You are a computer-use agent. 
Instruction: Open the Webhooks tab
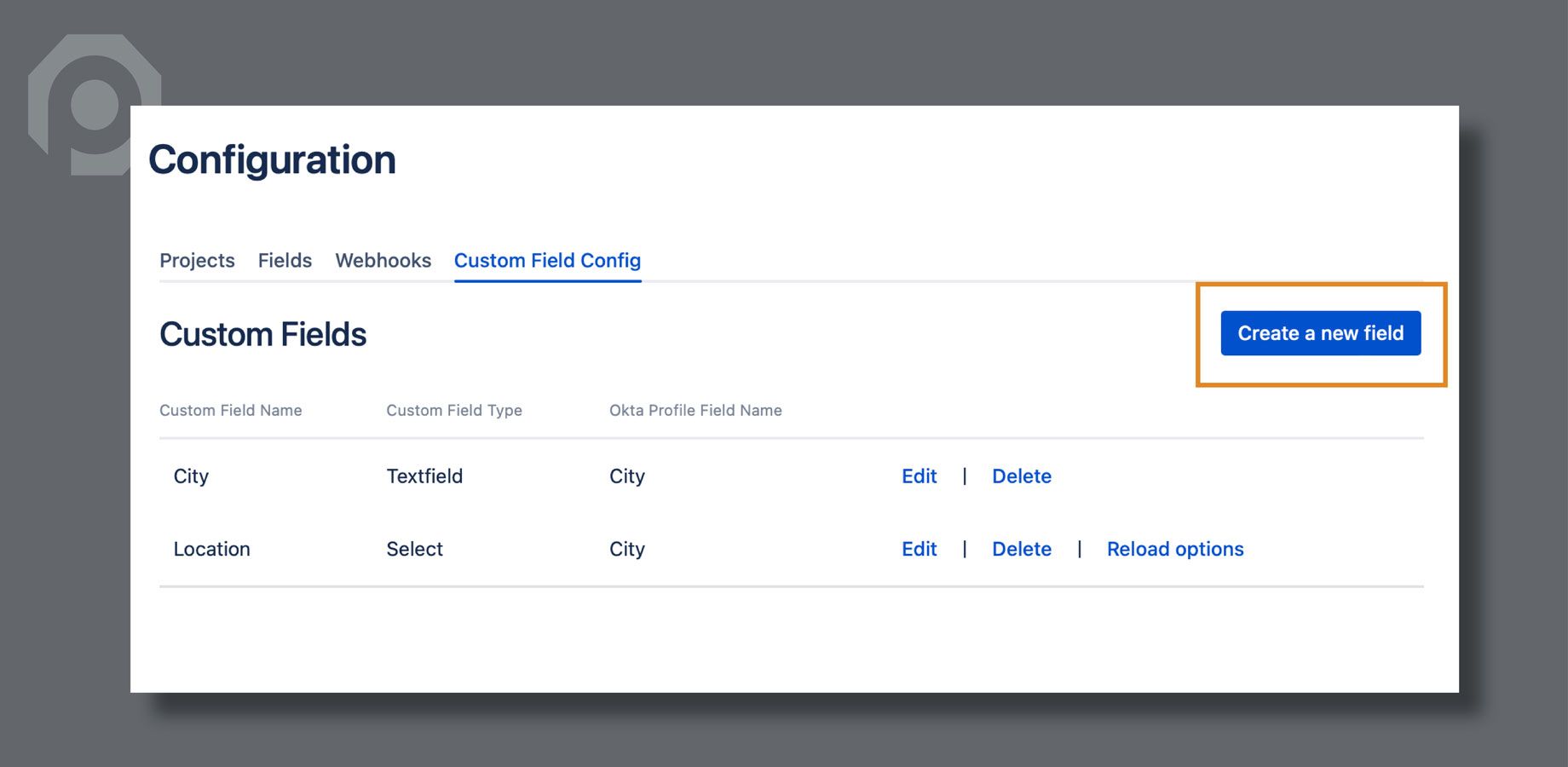pos(383,261)
